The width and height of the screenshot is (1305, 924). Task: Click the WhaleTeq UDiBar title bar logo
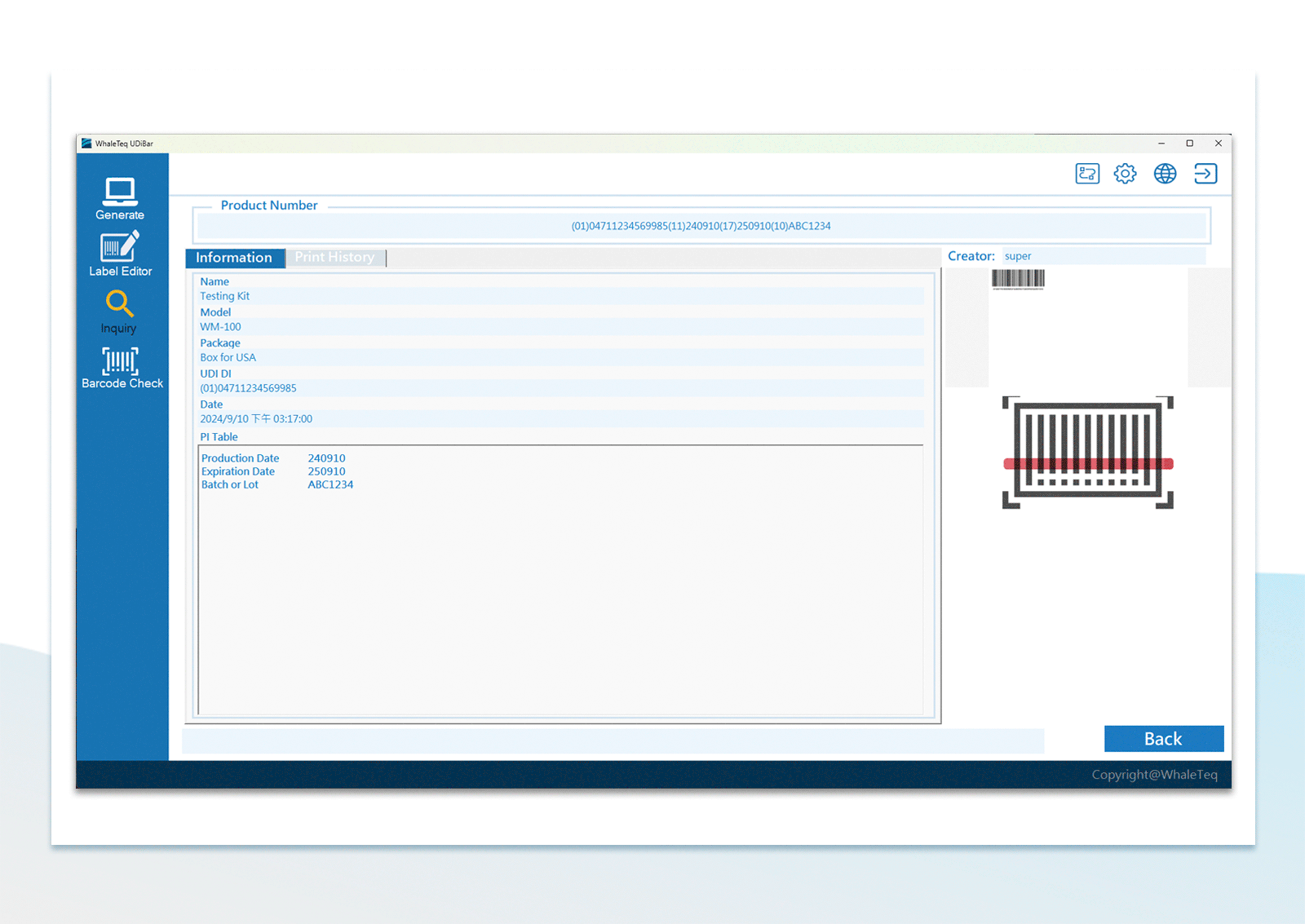point(86,144)
